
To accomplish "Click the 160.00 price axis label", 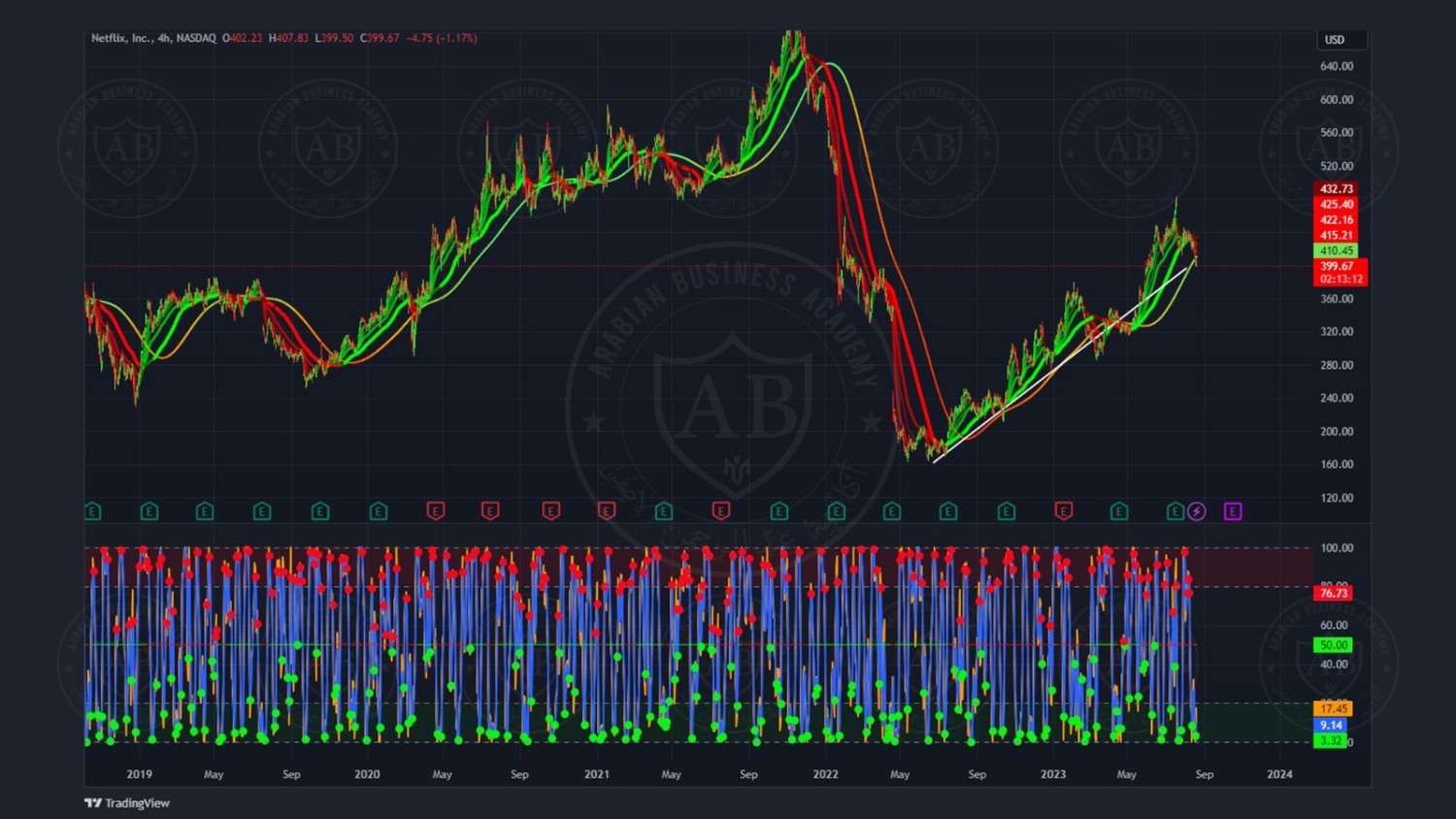I will pyautogui.click(x=1337, y=465).
